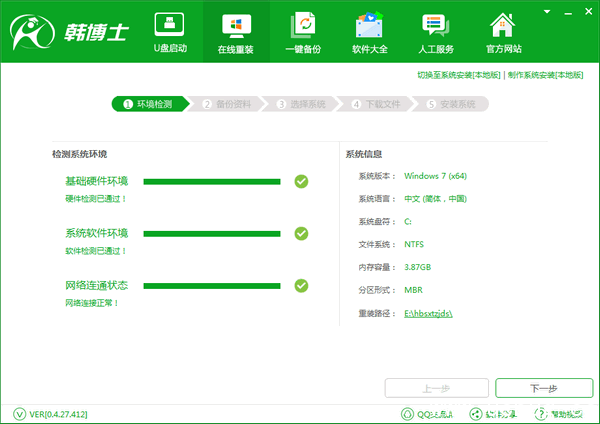Click the VER[0.4.27.412] version text
The image size is (600, 424).
58,414
